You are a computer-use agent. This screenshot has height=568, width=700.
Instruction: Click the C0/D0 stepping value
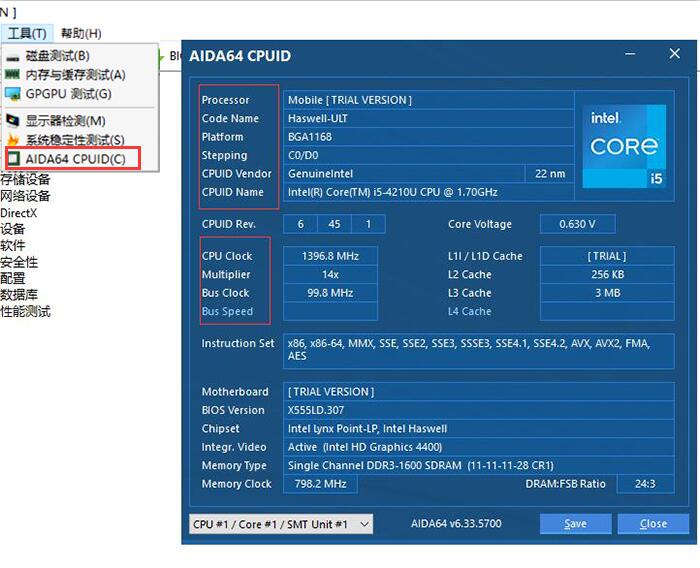click(429, 155)
